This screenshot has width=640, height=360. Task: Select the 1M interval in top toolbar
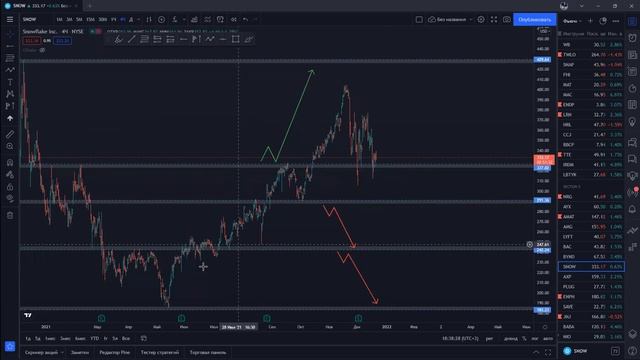pyautogui.click(x=60, y=19)
